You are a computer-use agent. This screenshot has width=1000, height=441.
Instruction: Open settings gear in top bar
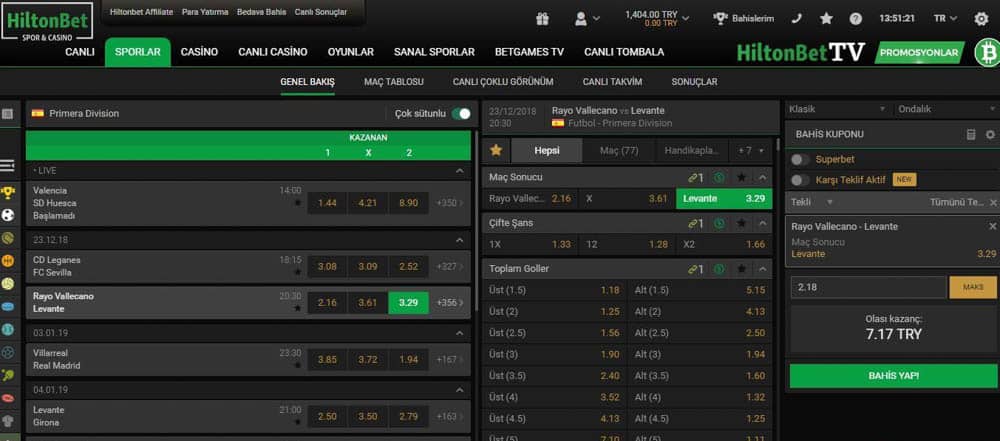coord(981,19)
